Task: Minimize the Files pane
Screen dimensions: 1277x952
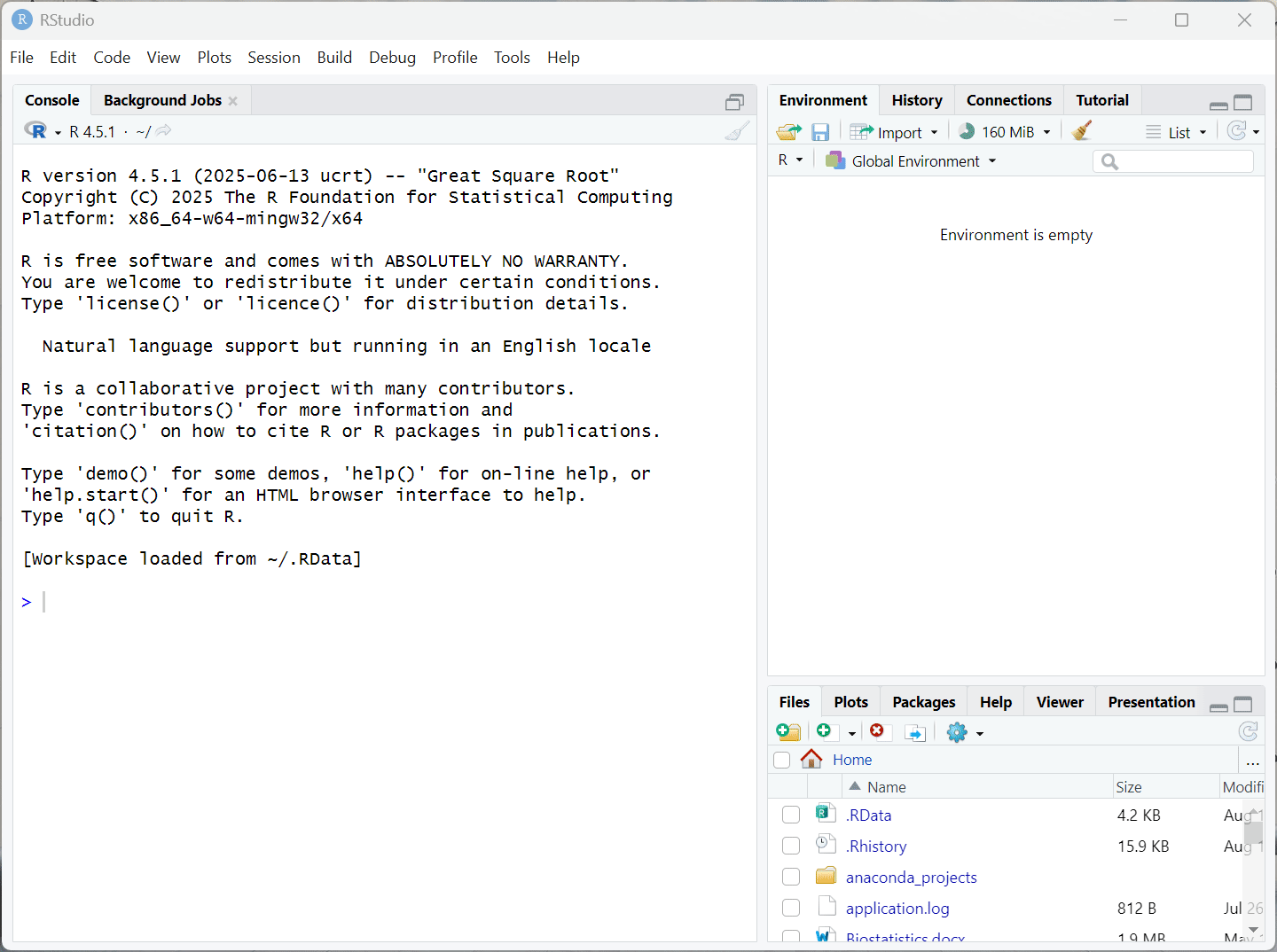Action: click(1218, 707)
